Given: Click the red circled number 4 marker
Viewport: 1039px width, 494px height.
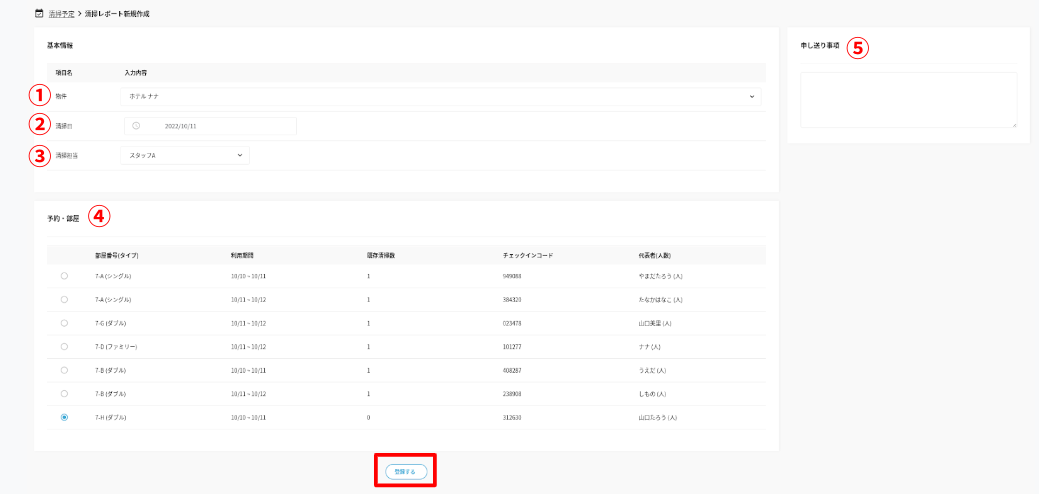Looking at the screenshot, I should tap(100, 214).
